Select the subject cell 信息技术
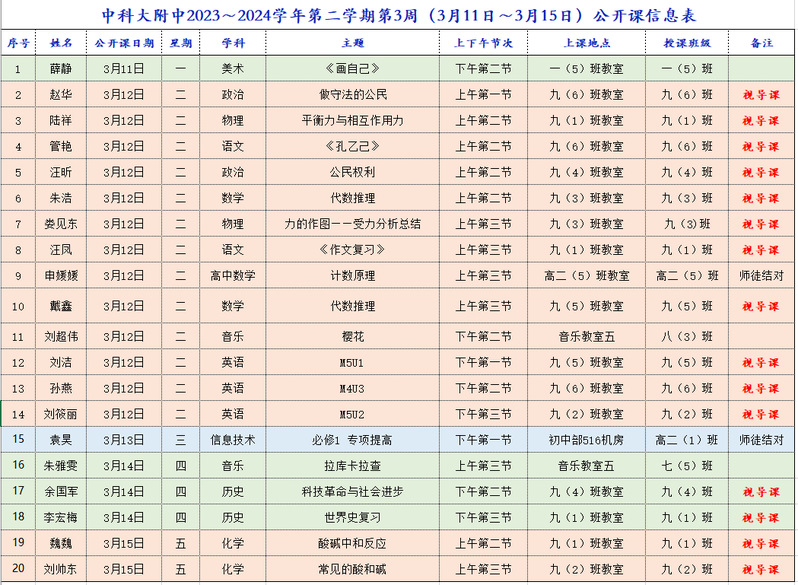This screenshot has width=798, height=585. click(x=233, y=440)
